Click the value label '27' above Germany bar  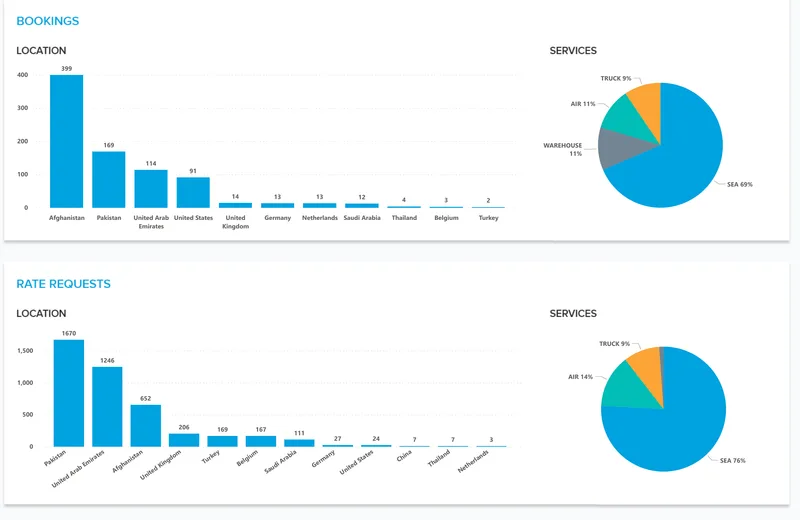(x=338, y=438)
